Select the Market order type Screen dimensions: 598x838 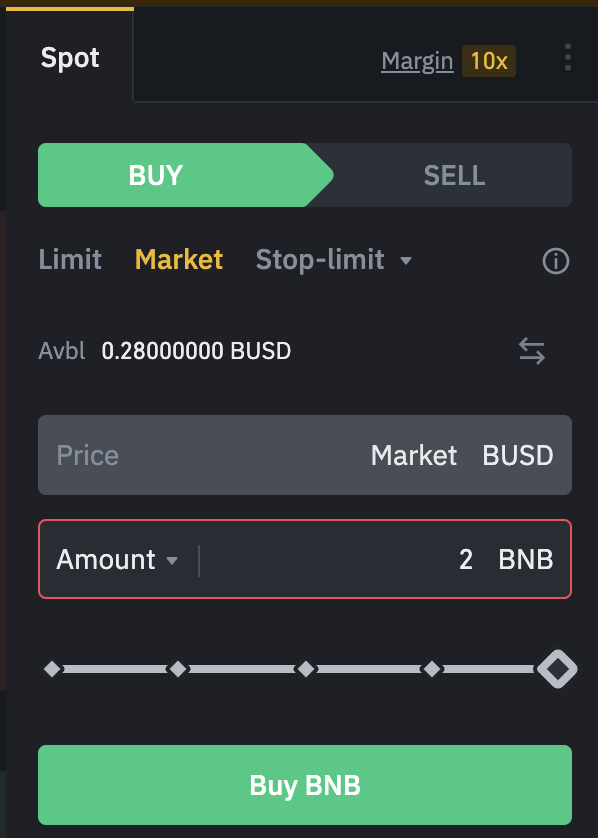(179, 260)
